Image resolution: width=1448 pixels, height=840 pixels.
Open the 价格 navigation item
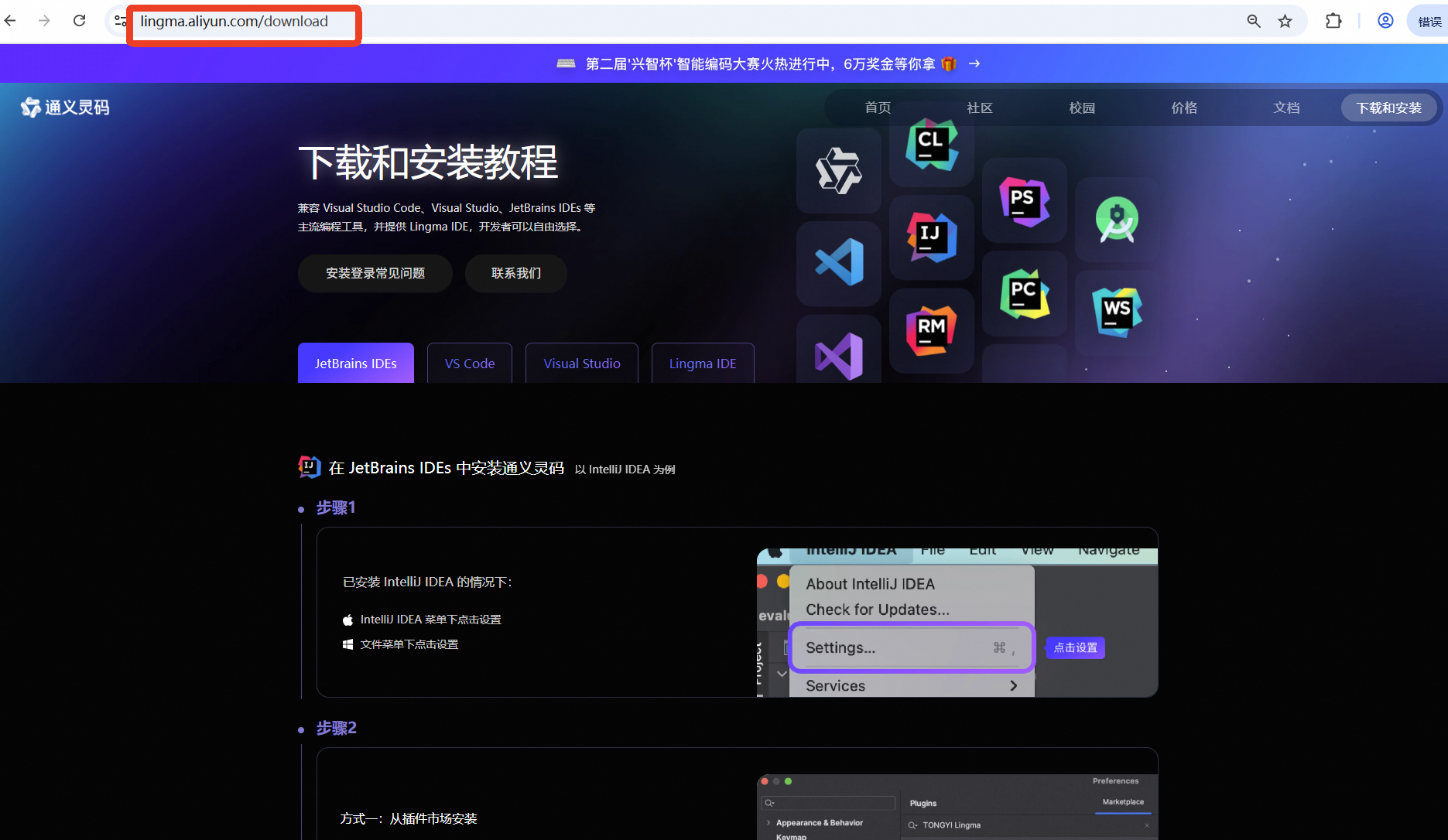[x=1184, y=108]
